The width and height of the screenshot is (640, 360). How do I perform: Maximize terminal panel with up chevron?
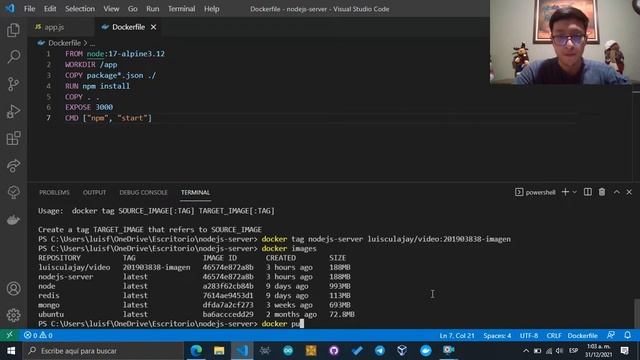[617, 192]
